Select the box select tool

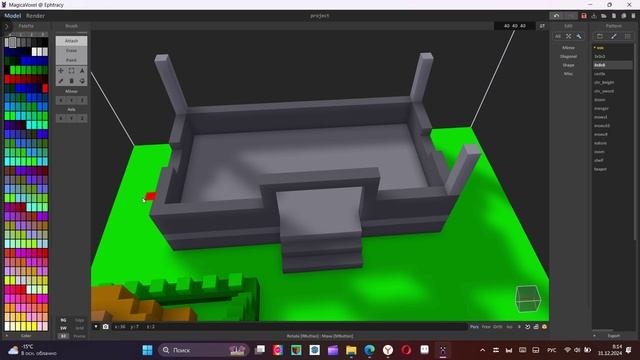pos(71,71)
